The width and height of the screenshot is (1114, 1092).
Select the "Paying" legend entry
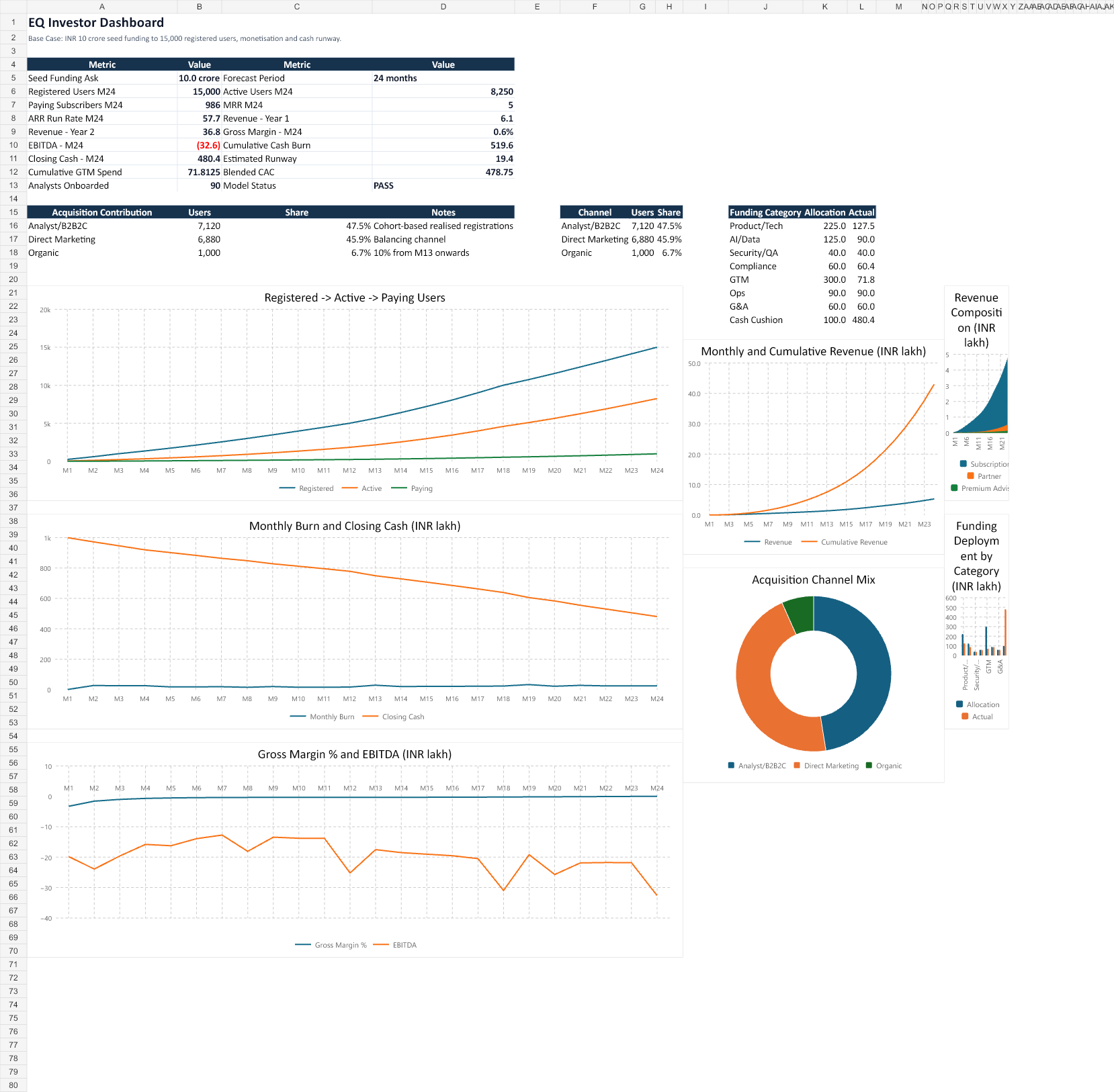(x=412, y=488)
